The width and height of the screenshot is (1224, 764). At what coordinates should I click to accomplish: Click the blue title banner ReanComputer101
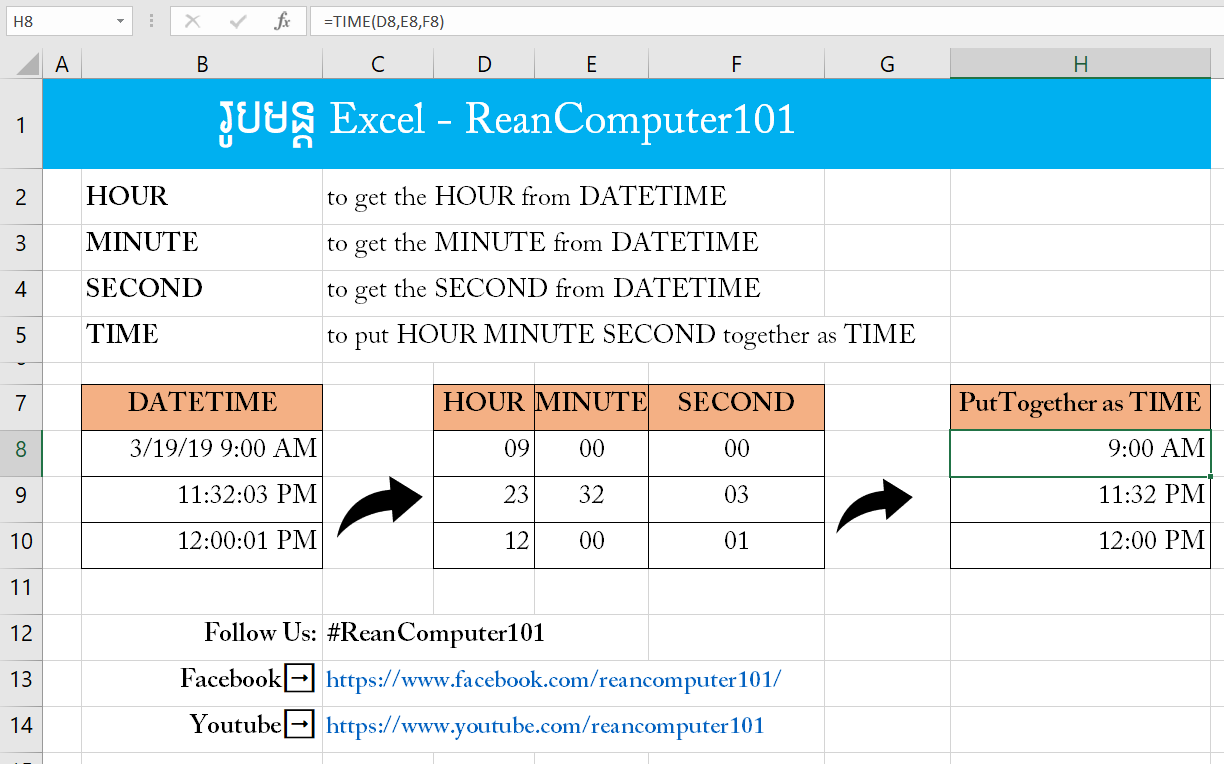tap(626, 123)
